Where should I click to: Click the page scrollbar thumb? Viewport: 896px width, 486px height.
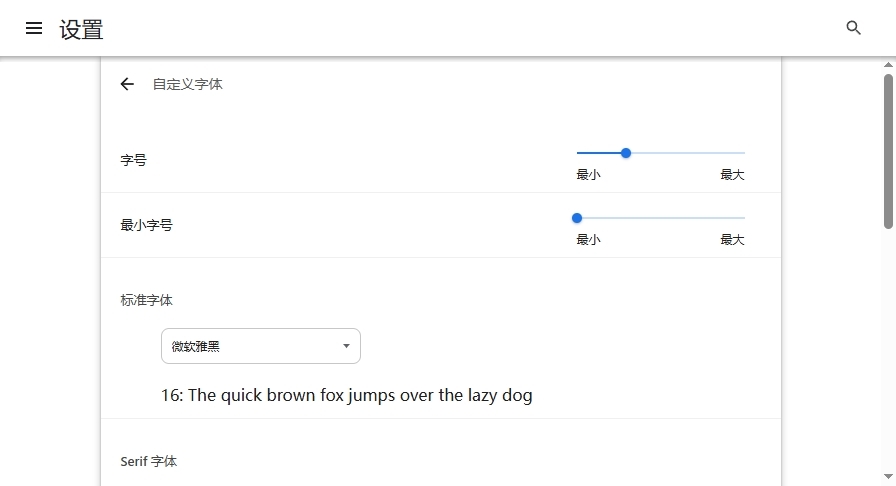point(888,150)
